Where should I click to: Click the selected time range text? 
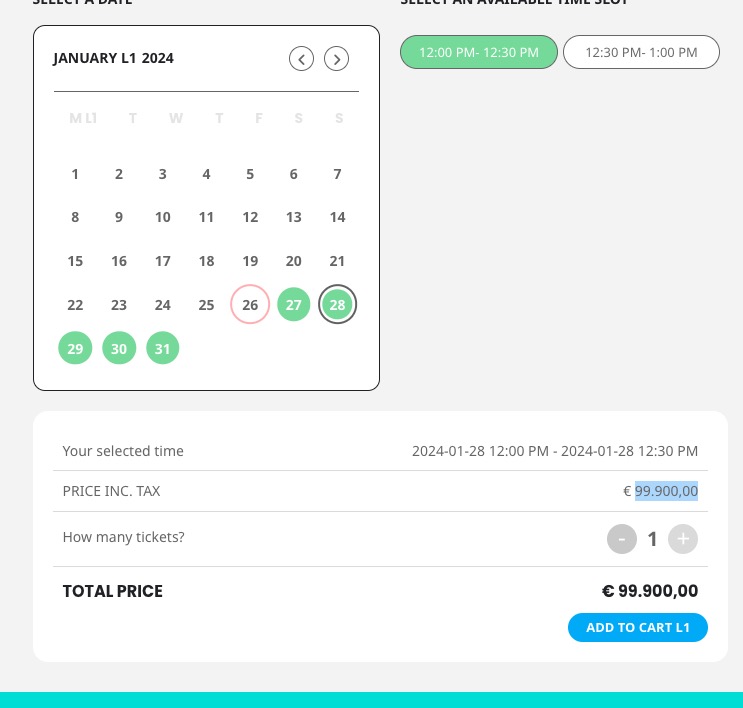(555, 451)
